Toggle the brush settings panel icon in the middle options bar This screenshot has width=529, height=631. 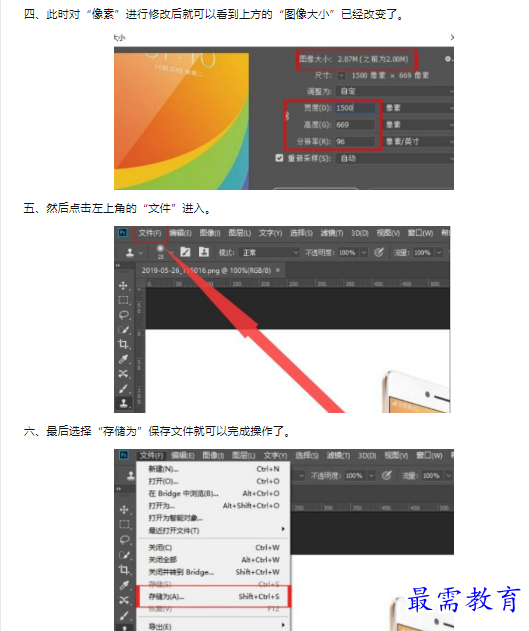tap(185, 252)
